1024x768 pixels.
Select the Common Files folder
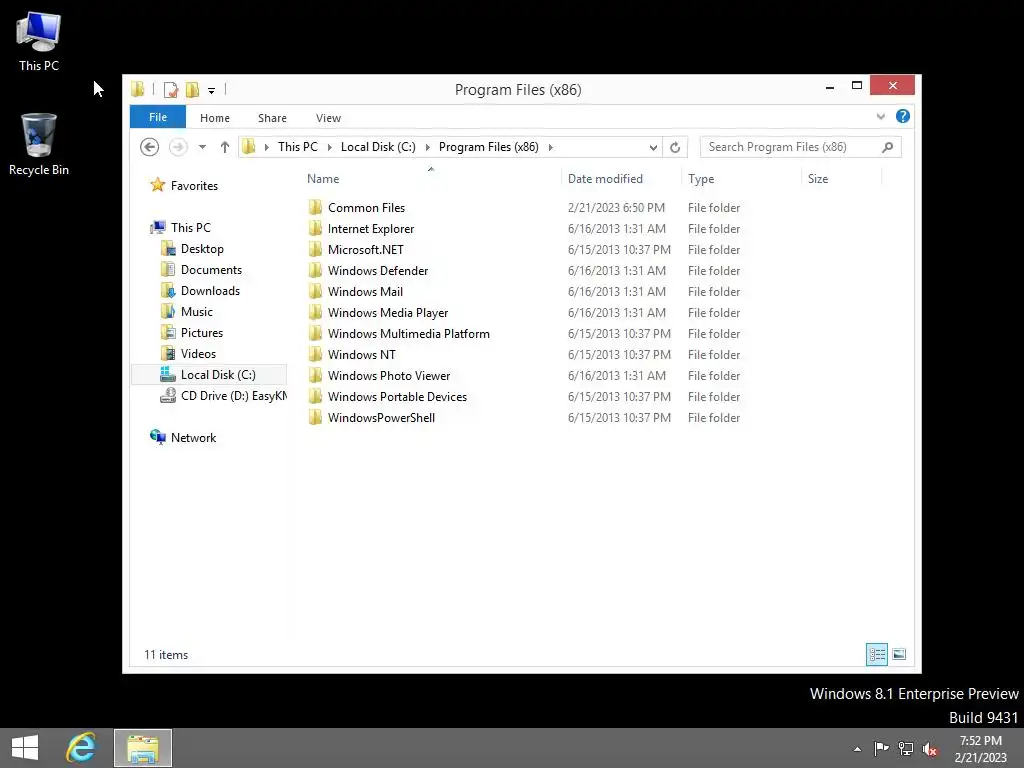click(x=366, y=208)
